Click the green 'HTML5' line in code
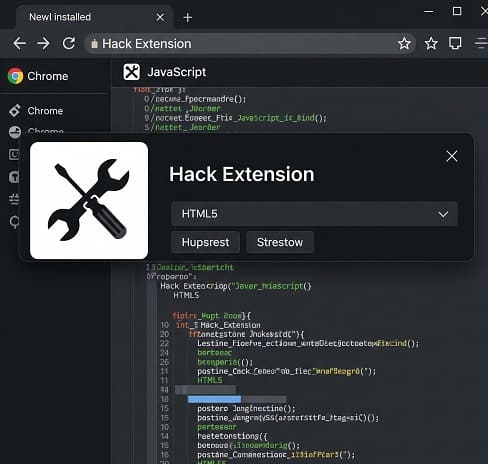This screenshot has height=464, width=488. 210,380
